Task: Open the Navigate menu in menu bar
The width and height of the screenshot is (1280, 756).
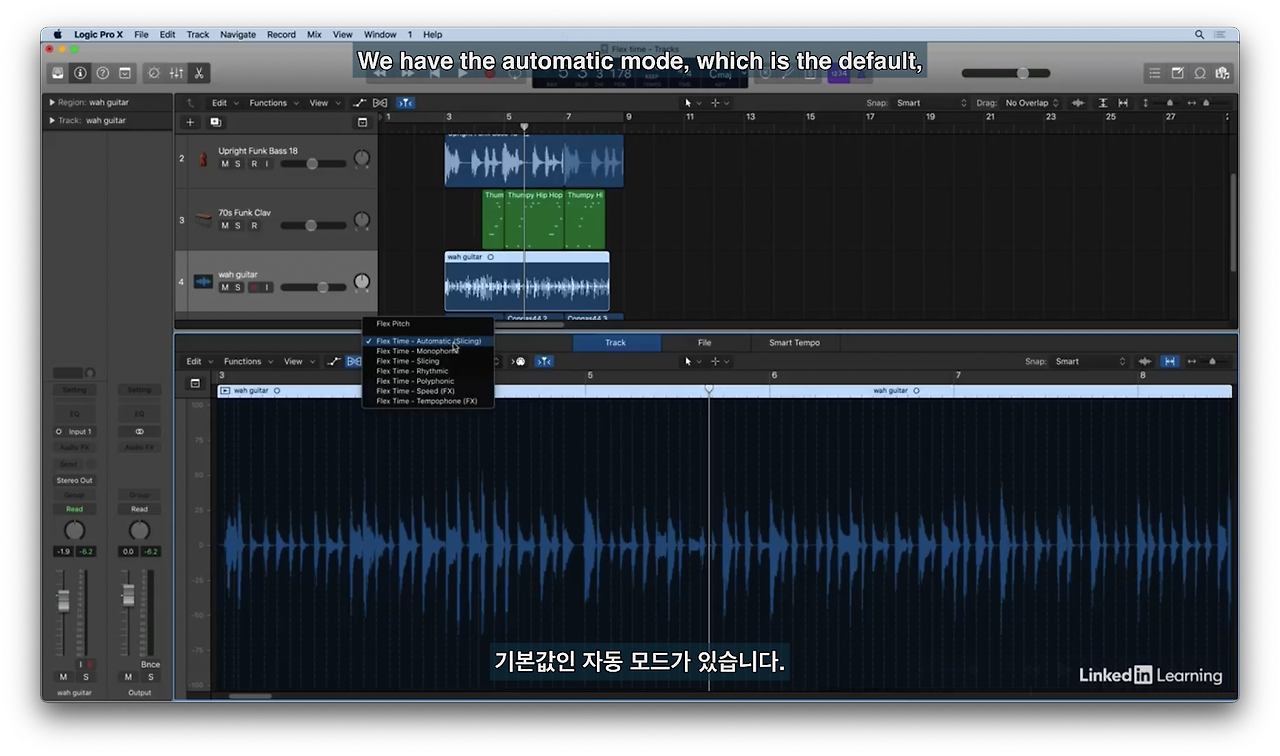Action: click(x=238, y=34)
